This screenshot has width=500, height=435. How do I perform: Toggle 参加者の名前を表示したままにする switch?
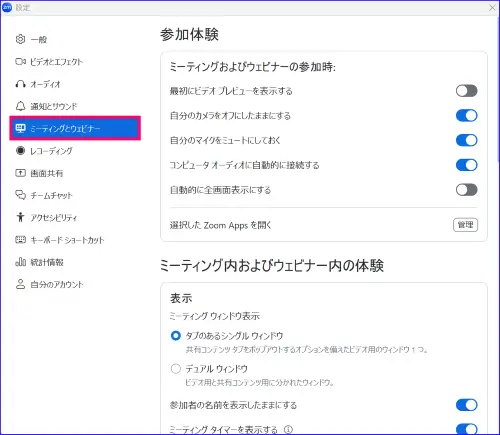[x=466, y=405]
